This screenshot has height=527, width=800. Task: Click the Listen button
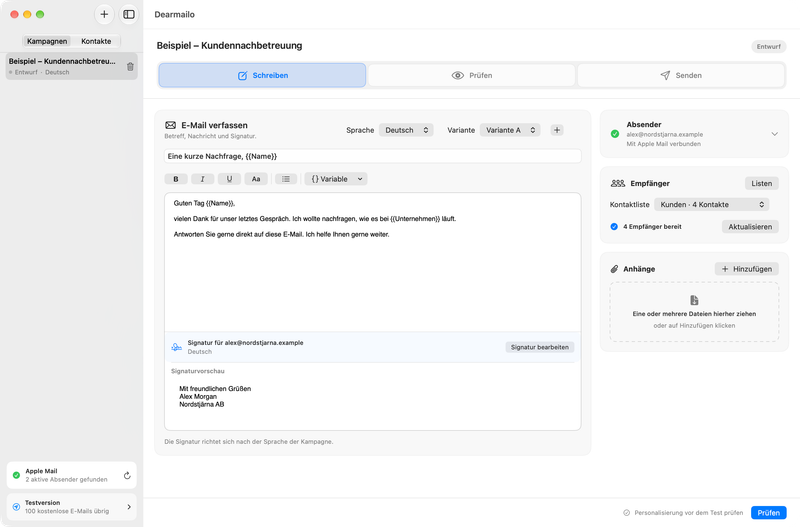[x=761, y=183]
